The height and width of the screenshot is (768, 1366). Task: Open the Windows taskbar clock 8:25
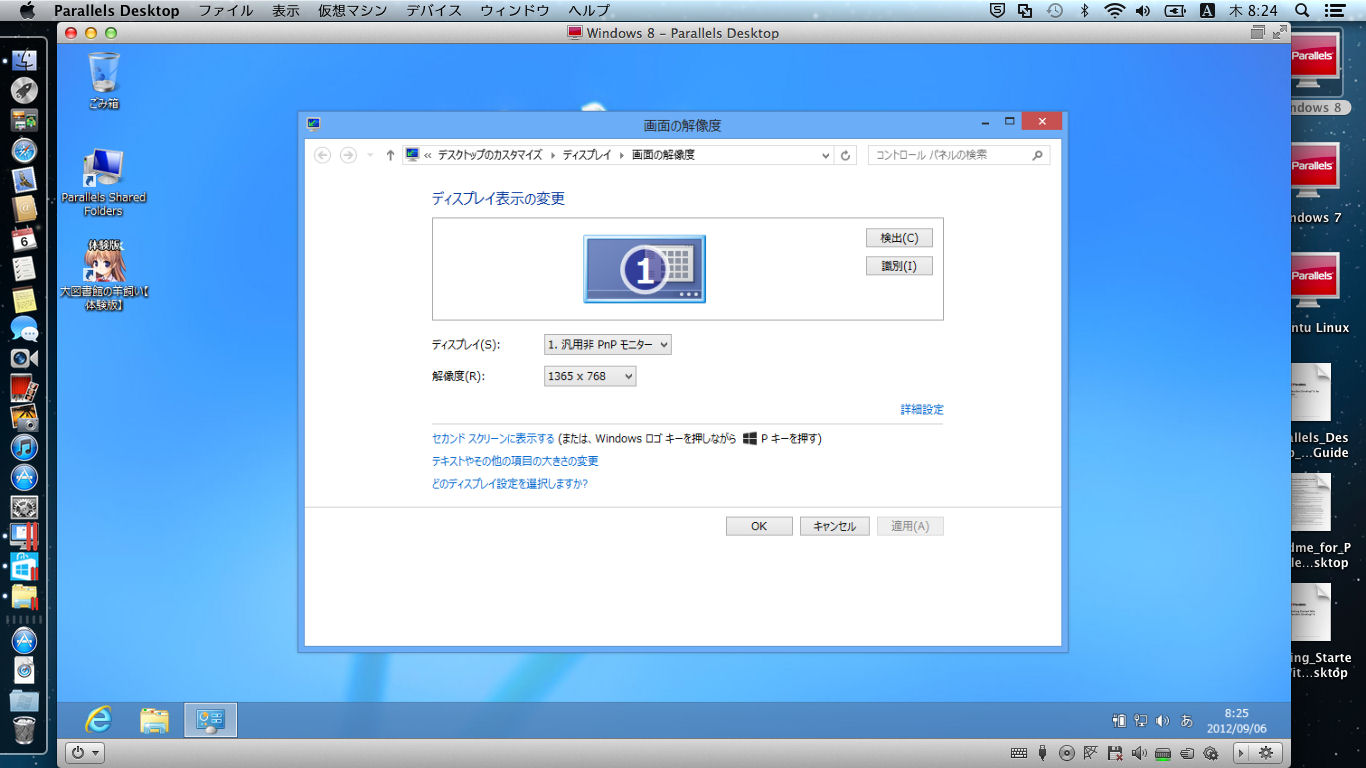1236,720
